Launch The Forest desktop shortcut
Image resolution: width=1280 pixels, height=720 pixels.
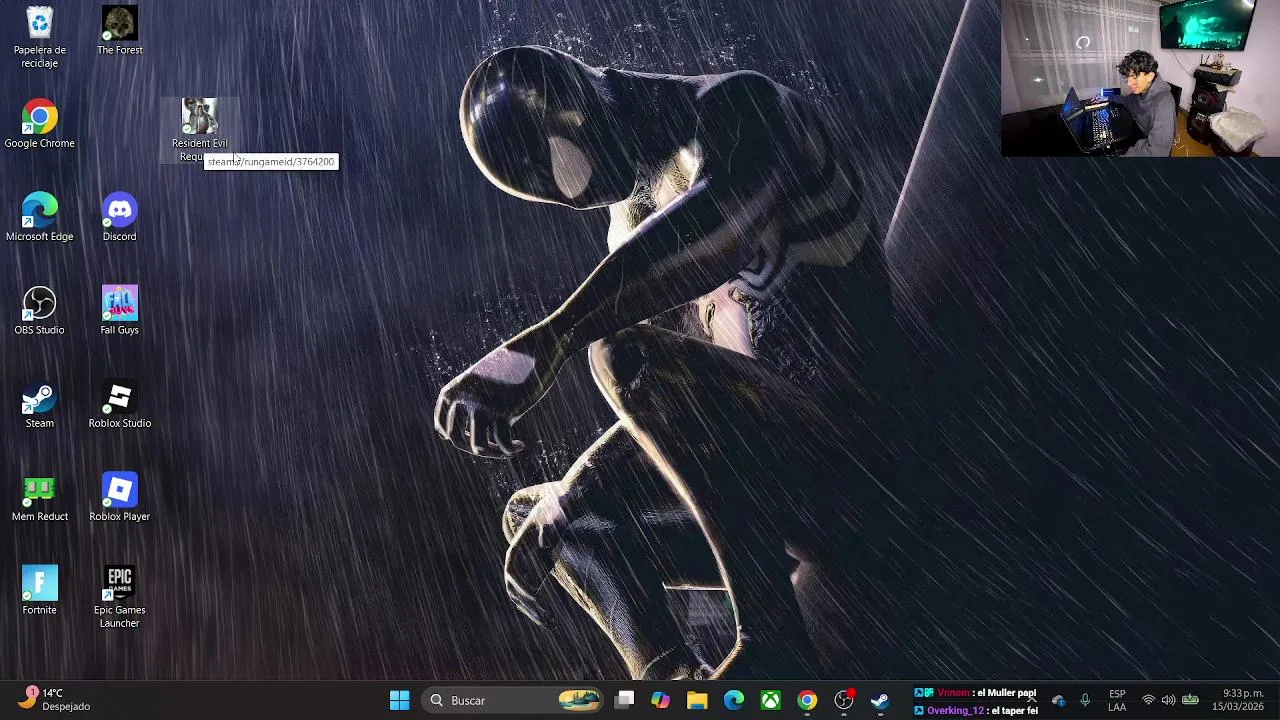(x=119, y=31)
